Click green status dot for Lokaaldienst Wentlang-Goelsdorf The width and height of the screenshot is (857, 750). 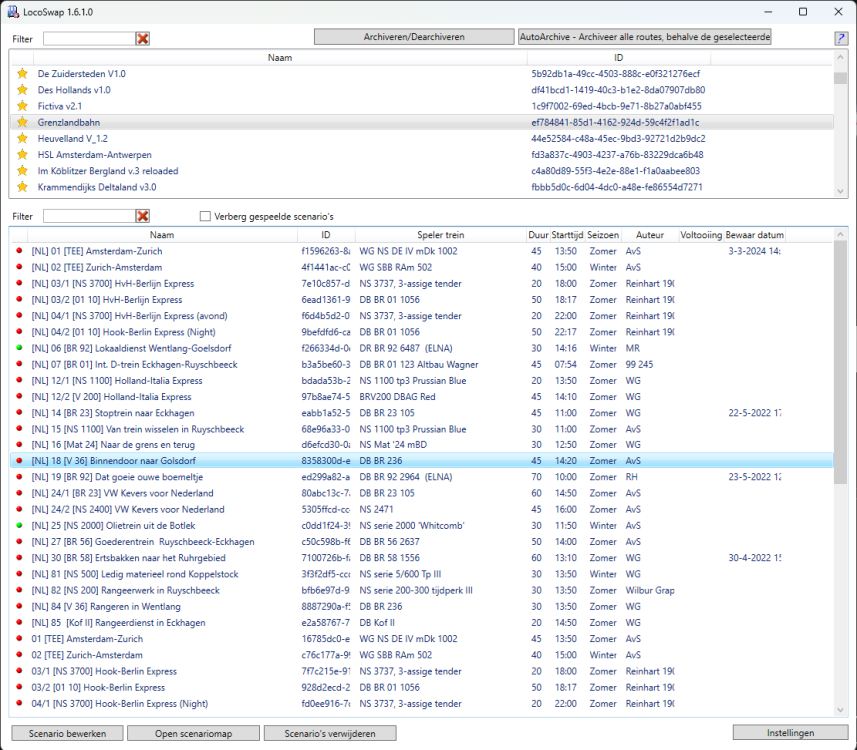19,348
